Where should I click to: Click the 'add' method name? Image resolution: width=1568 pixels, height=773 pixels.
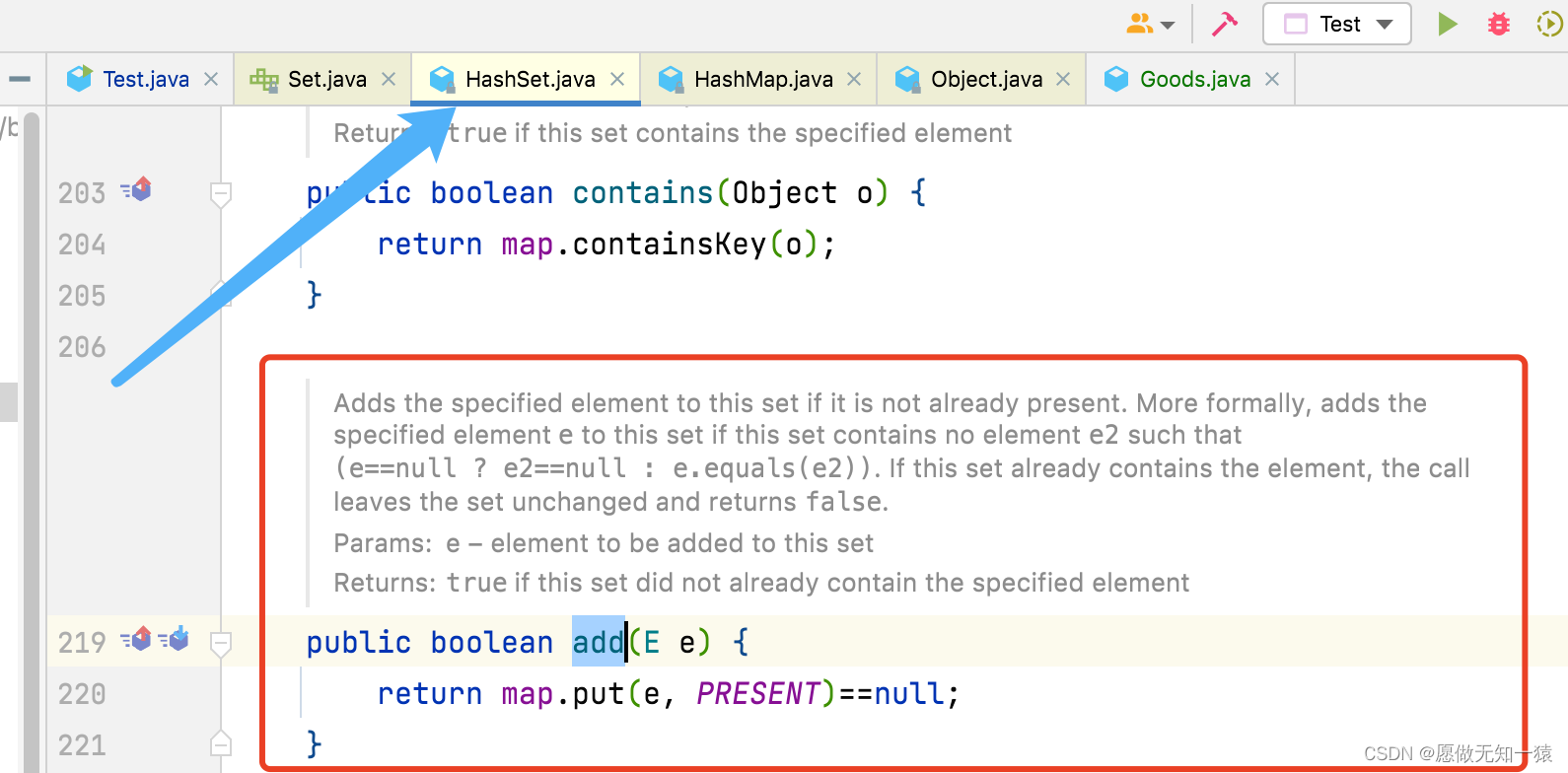coord(598,643)
